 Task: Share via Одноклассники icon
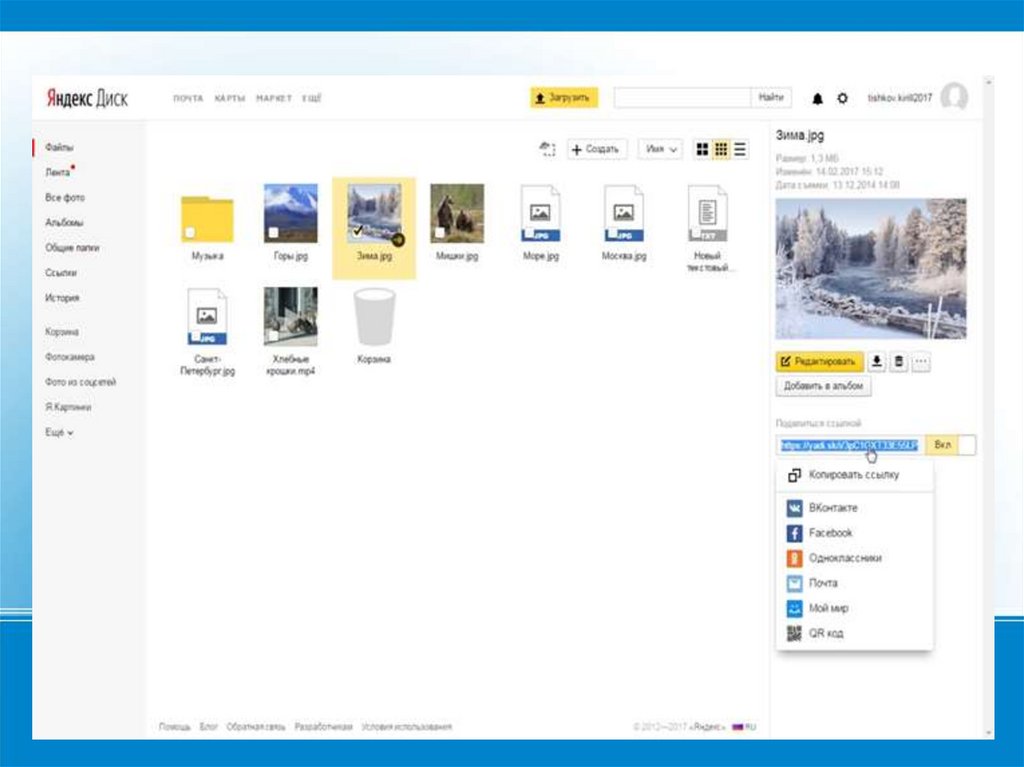pos(794,558)
